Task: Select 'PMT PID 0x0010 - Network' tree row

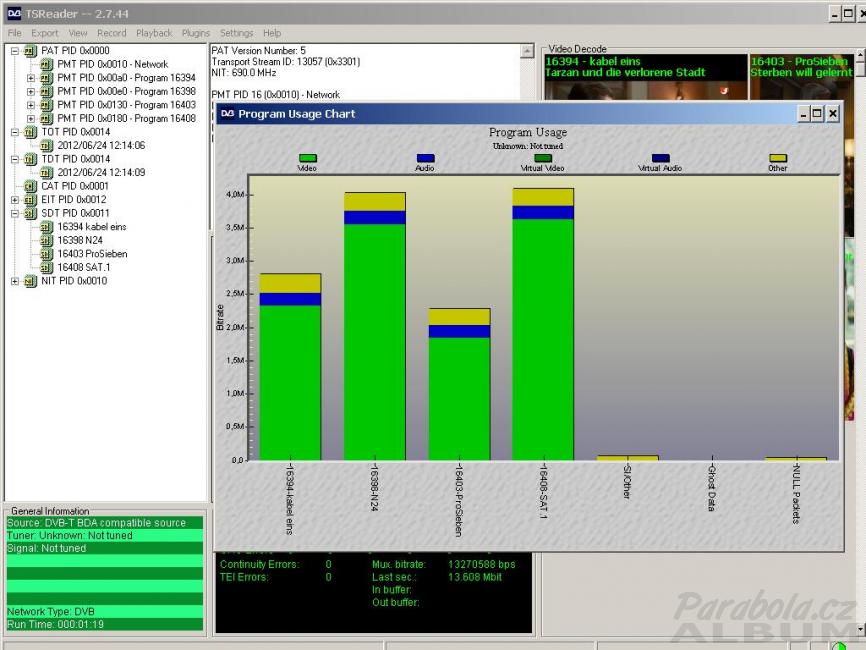Action: 113,65
